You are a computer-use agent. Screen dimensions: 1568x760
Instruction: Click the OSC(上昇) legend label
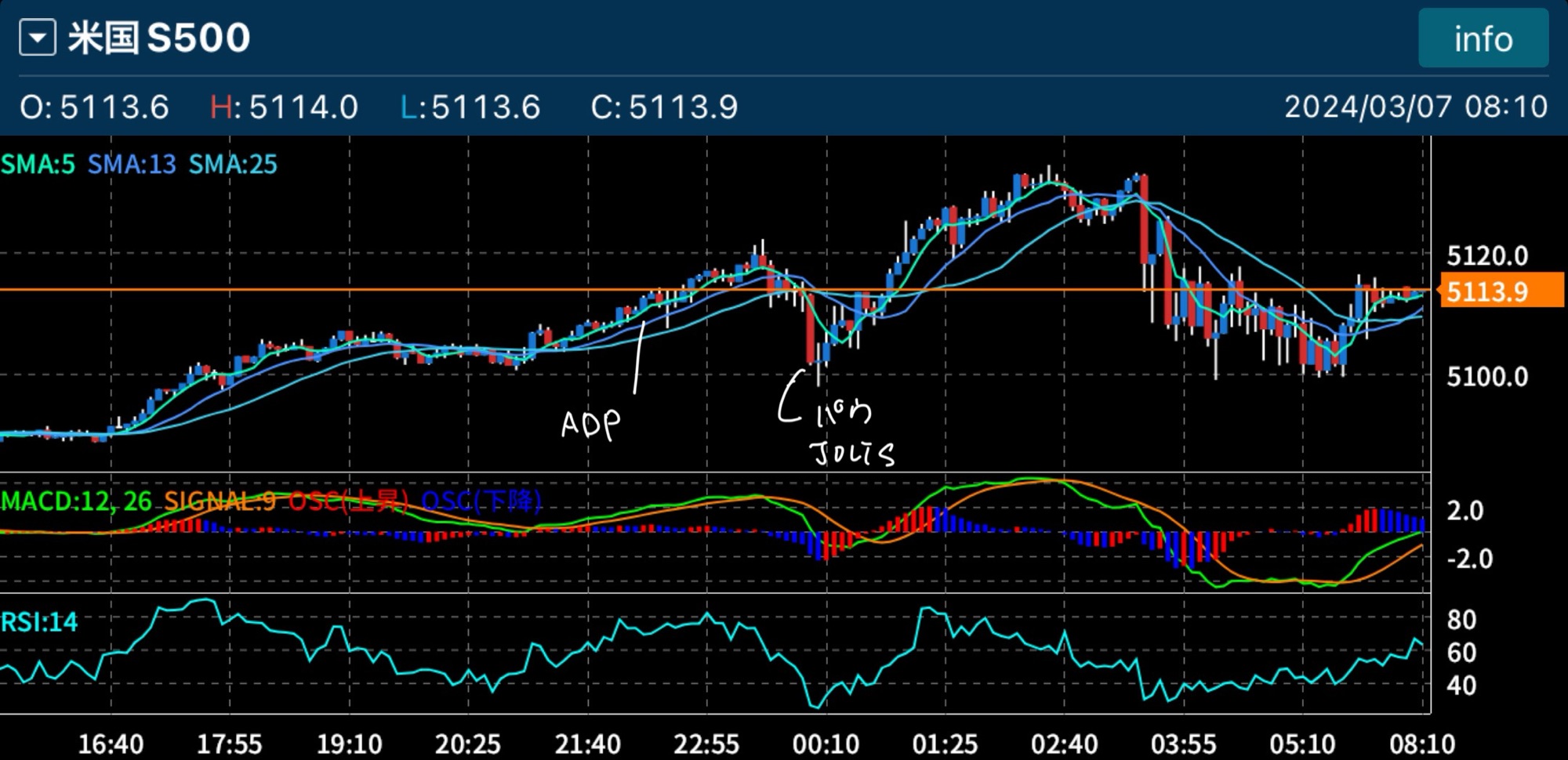coord(348,501)
